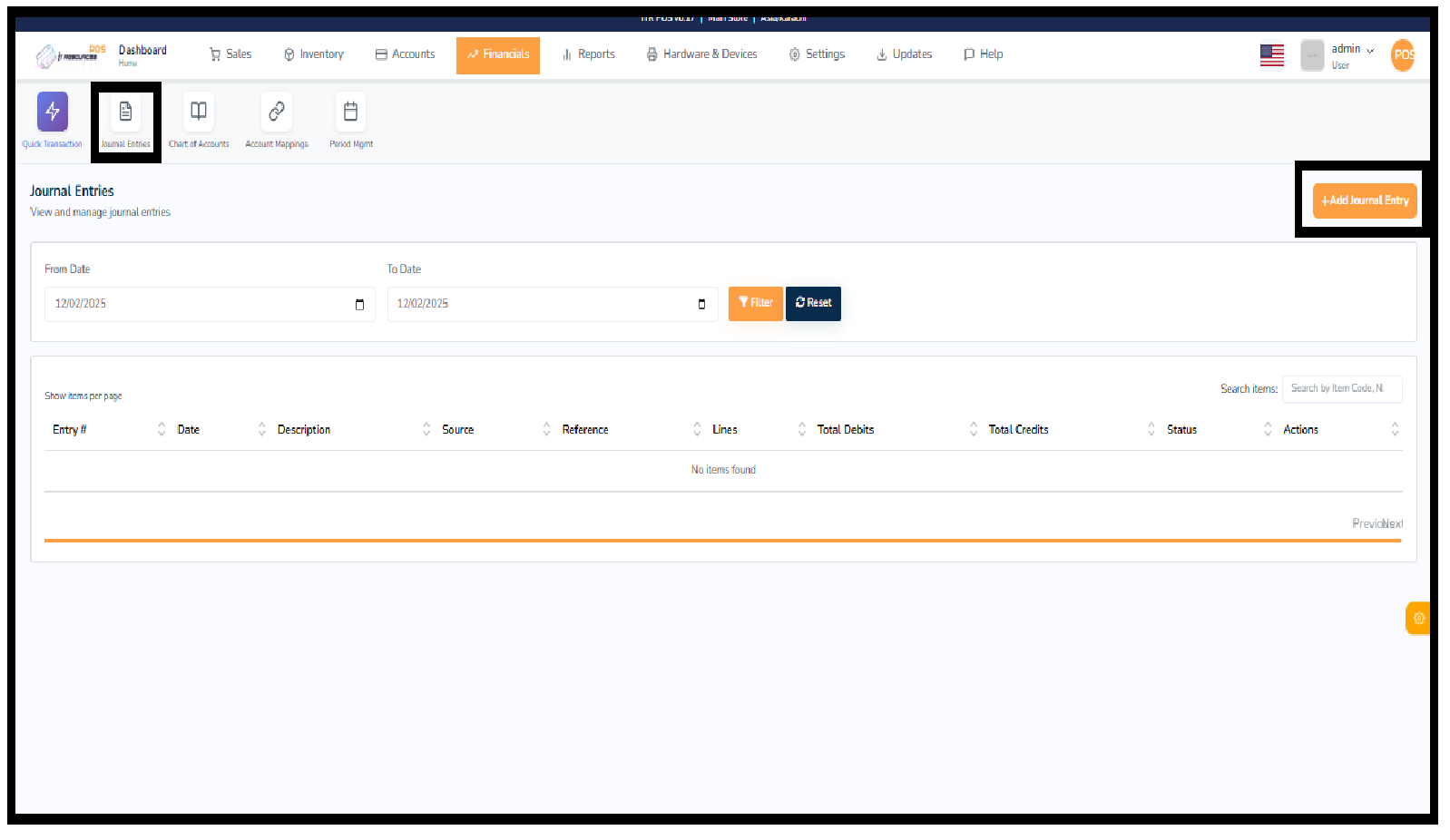Expand the admin user dropdown arrow

[1370, 50]
